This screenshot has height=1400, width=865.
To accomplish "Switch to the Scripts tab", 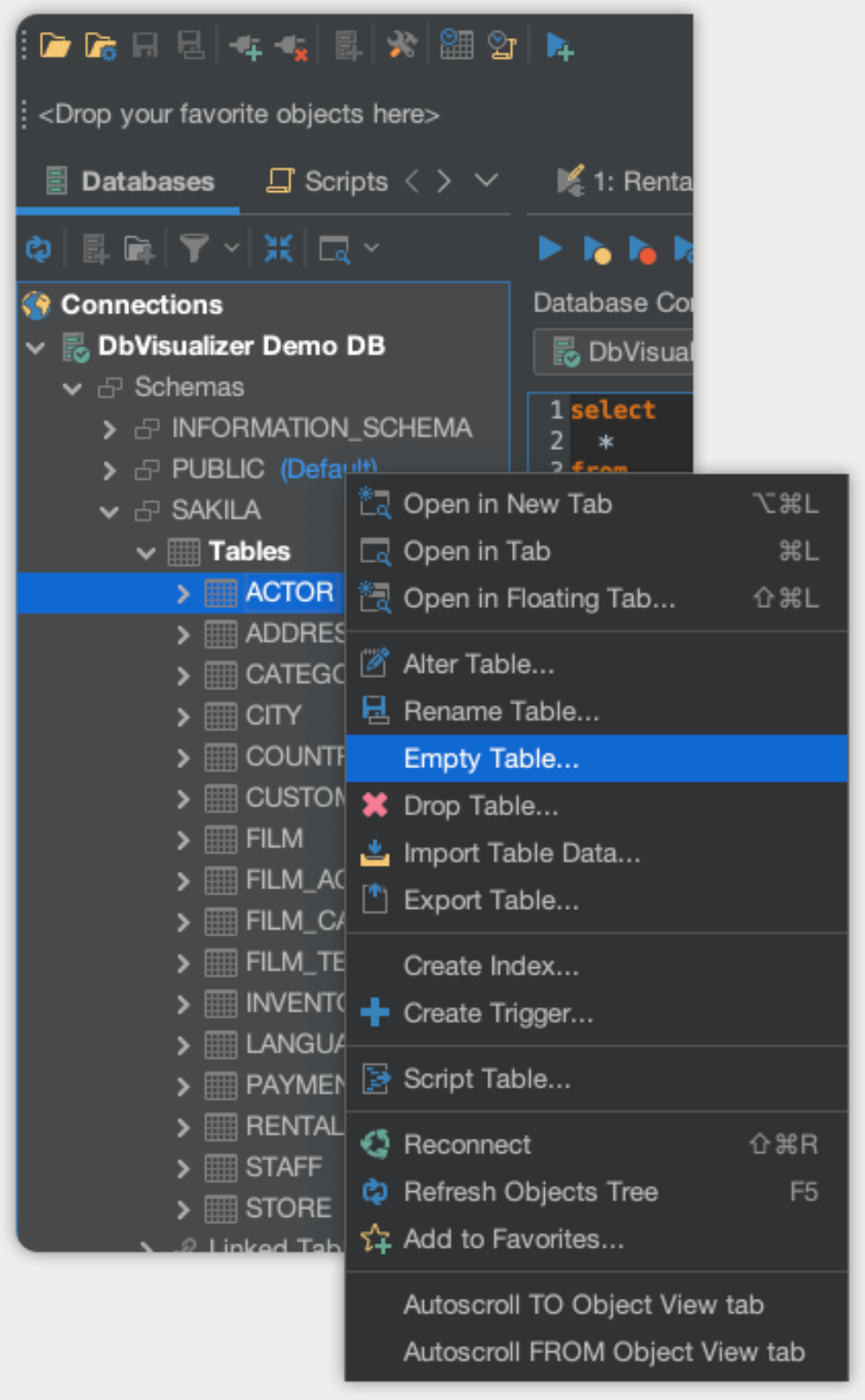I will (x=327, y=181).
